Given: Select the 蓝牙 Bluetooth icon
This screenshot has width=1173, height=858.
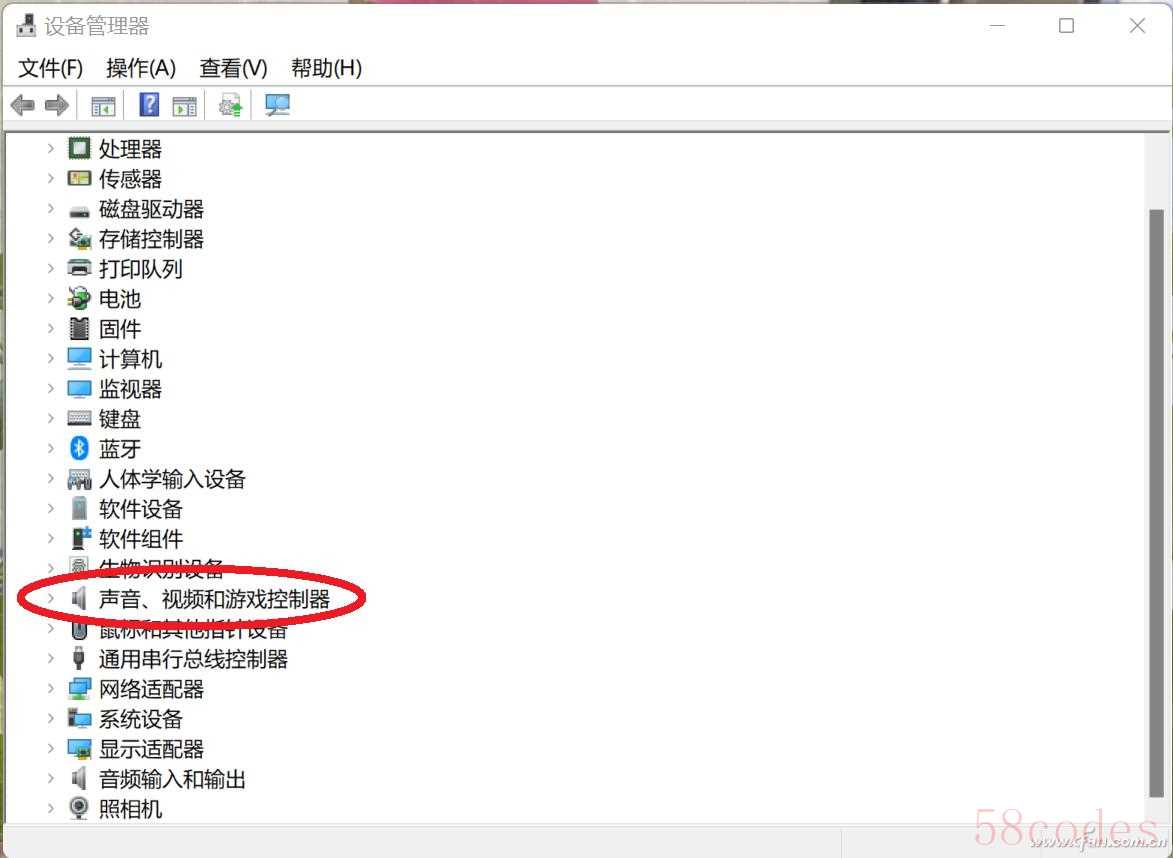Looking at the screenshot, I should [79, 448].
